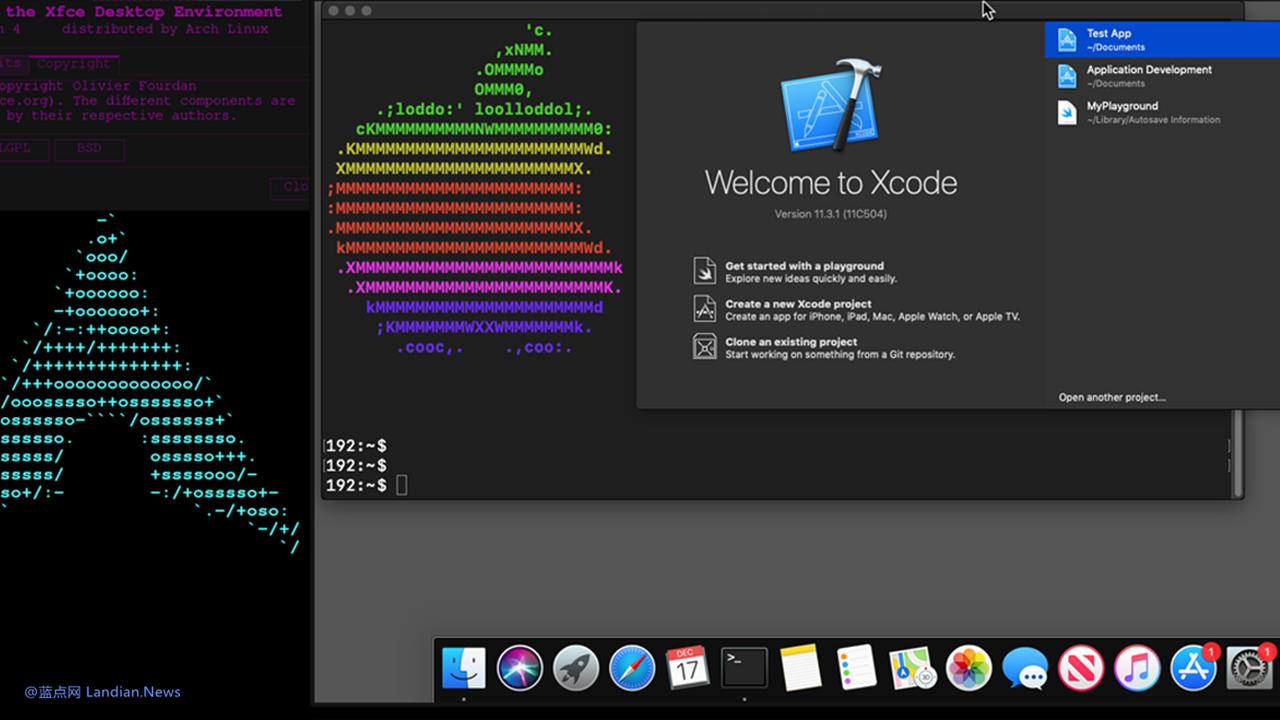Open Launchpad rocket icon in Dock
Image resolution: width=1280 pixels, height=720 pixels.
click(x=576, y=669)
